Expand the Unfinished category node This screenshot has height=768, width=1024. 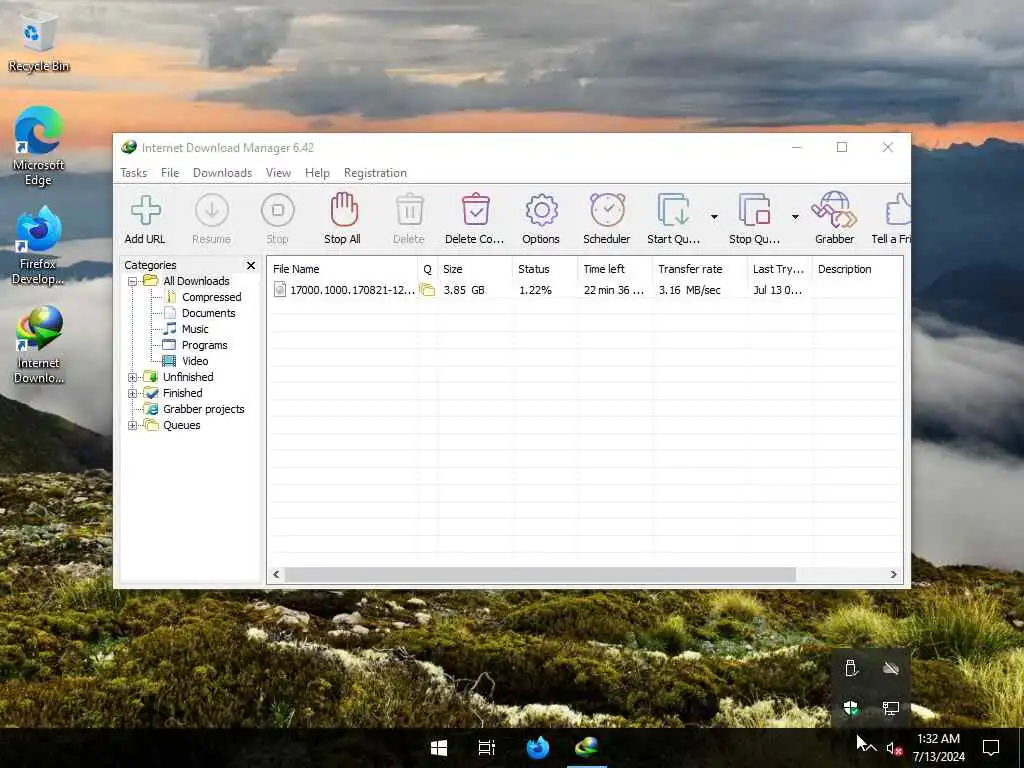click(133, 377)
